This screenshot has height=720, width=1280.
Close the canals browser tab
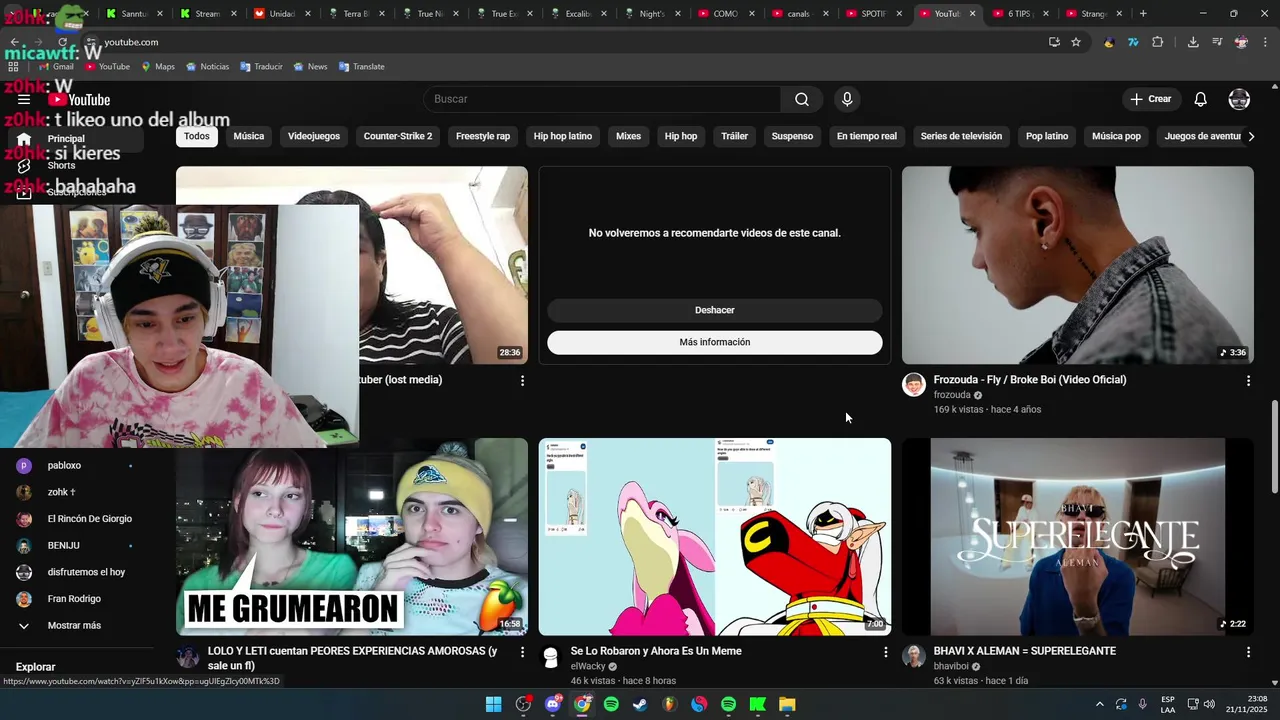[x=826, y=14]
